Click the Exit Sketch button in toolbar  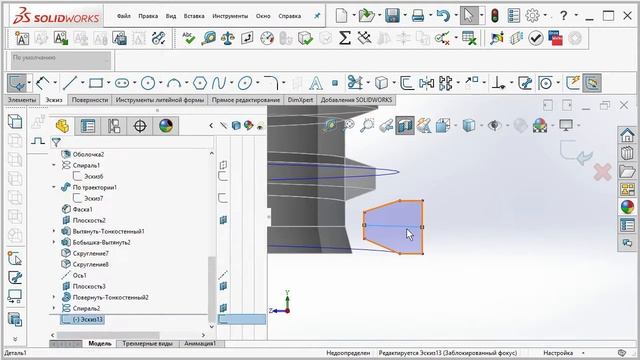[x=17, y=83]
